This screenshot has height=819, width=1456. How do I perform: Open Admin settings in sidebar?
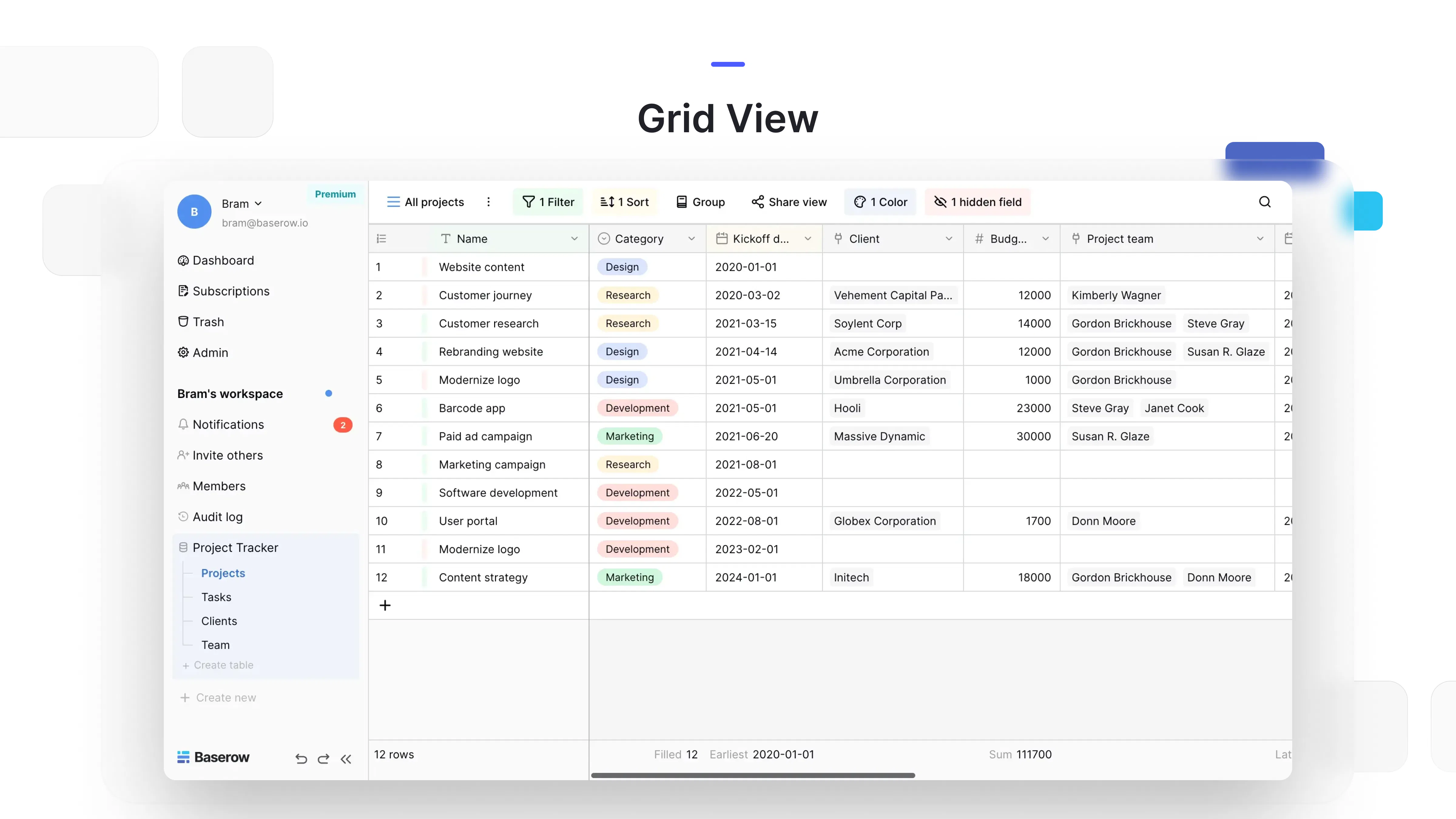click(203, 353)
